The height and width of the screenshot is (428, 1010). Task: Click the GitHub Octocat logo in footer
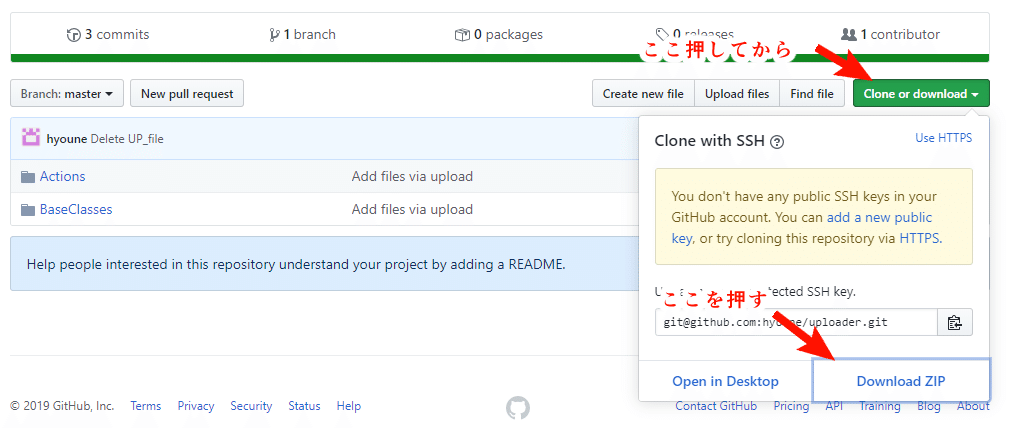pos(517,407)
